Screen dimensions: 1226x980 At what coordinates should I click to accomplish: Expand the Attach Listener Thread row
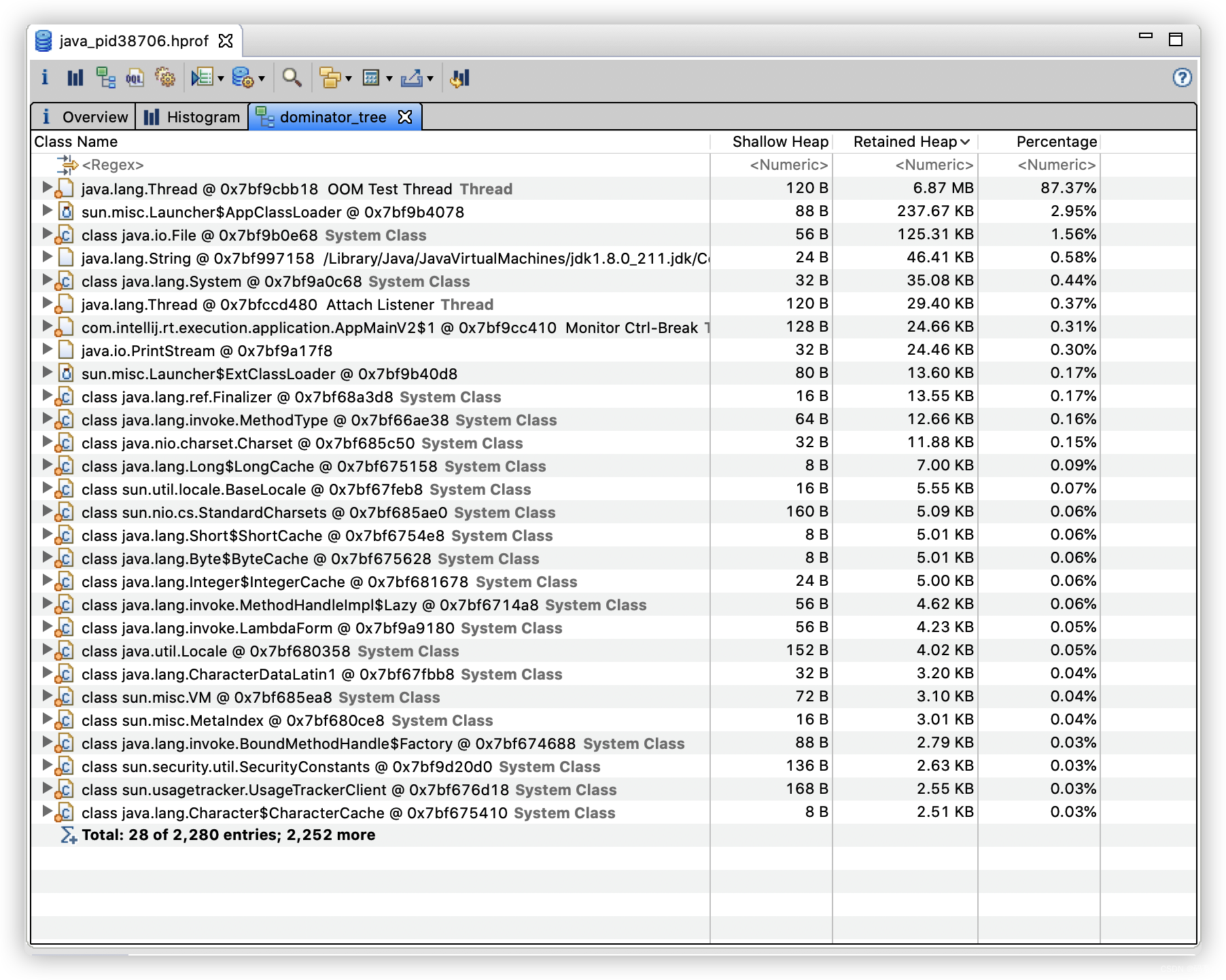46,302
